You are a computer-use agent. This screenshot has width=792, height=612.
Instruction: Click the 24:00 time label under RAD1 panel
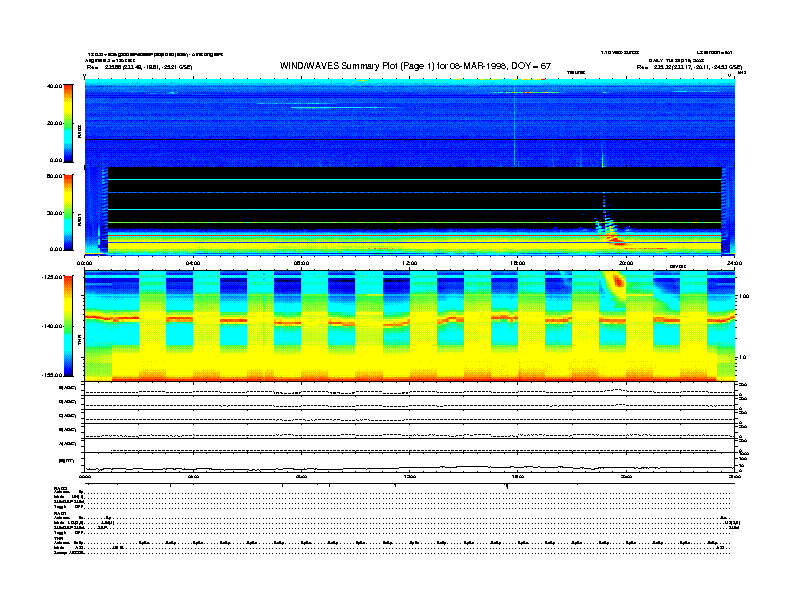[734, 263]
